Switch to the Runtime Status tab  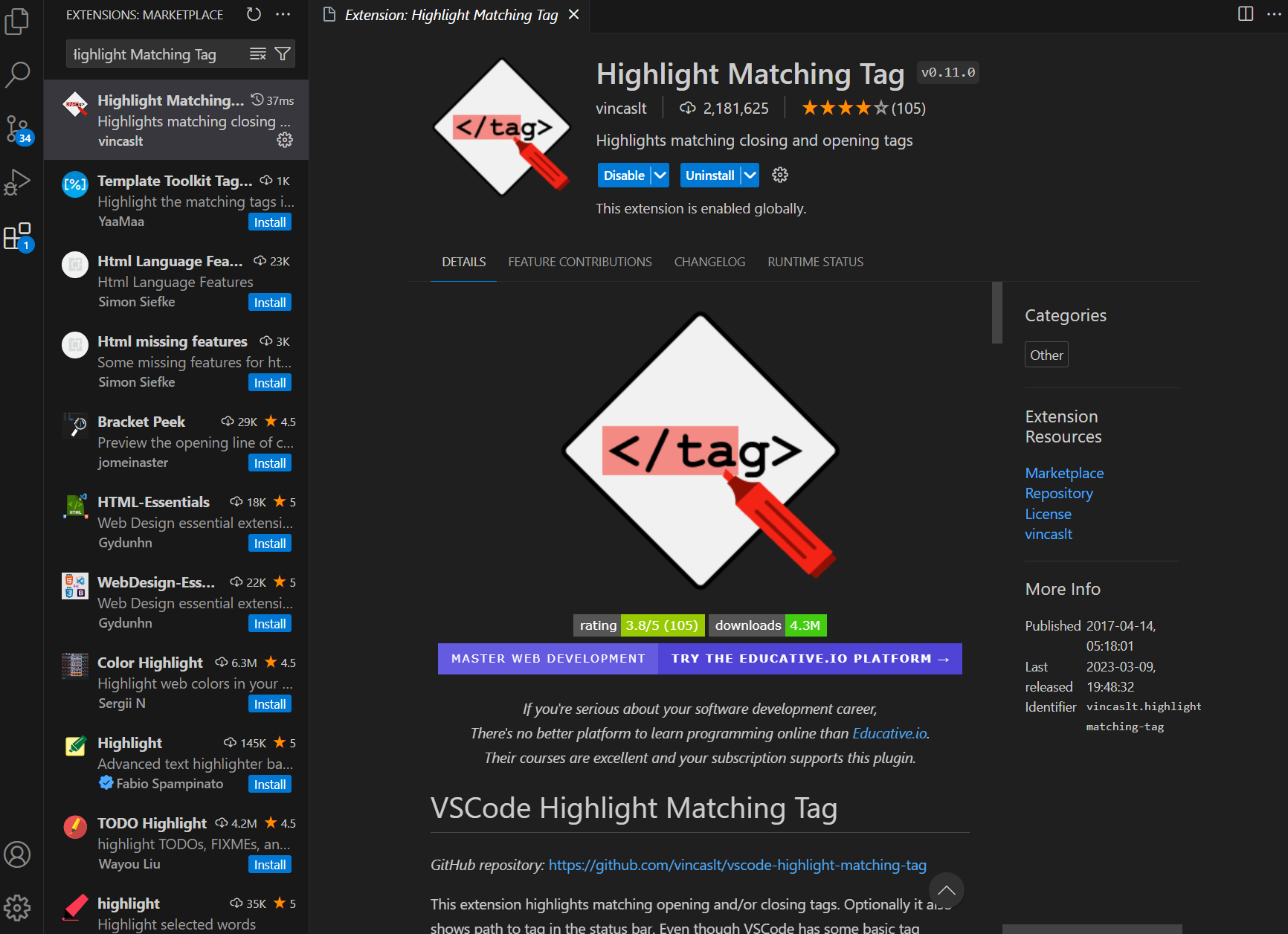[816, 262]
